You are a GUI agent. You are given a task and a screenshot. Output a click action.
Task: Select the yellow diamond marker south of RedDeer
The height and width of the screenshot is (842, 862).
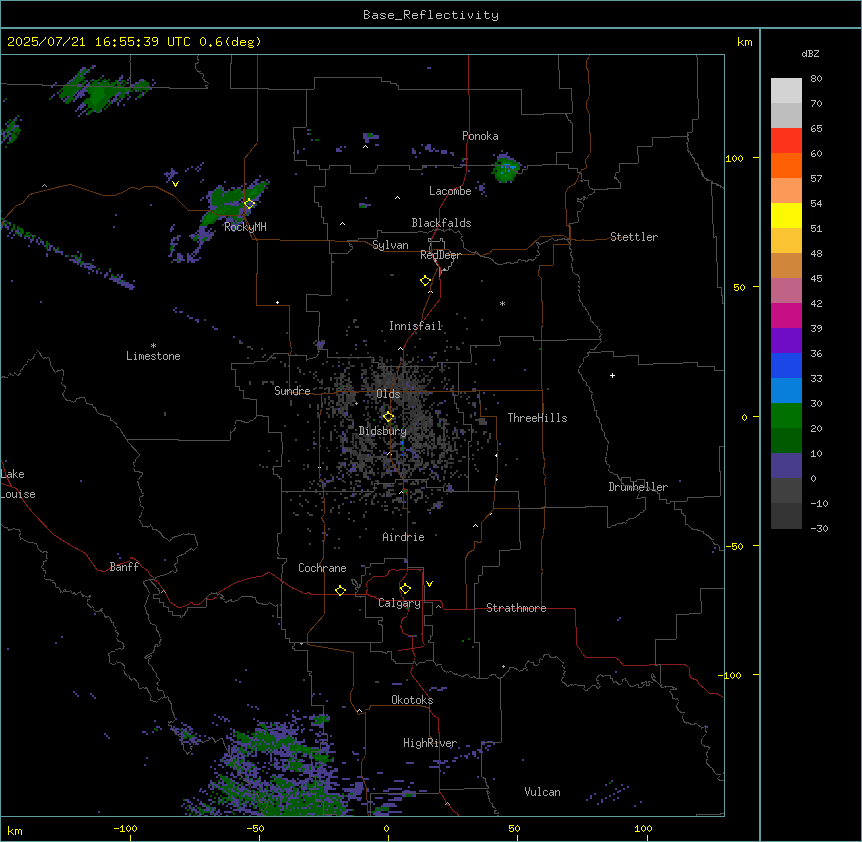click(426, 281)
